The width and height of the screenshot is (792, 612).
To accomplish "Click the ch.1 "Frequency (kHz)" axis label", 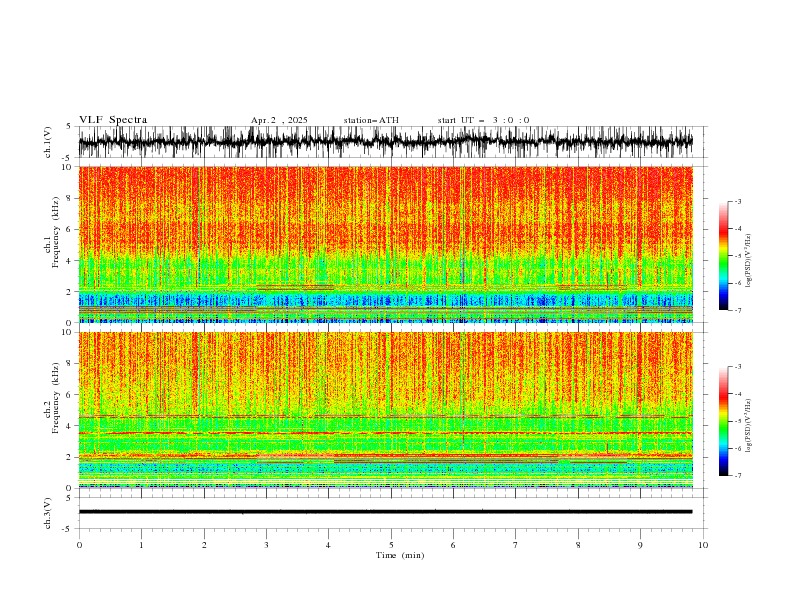I will [x=55, y=233].
